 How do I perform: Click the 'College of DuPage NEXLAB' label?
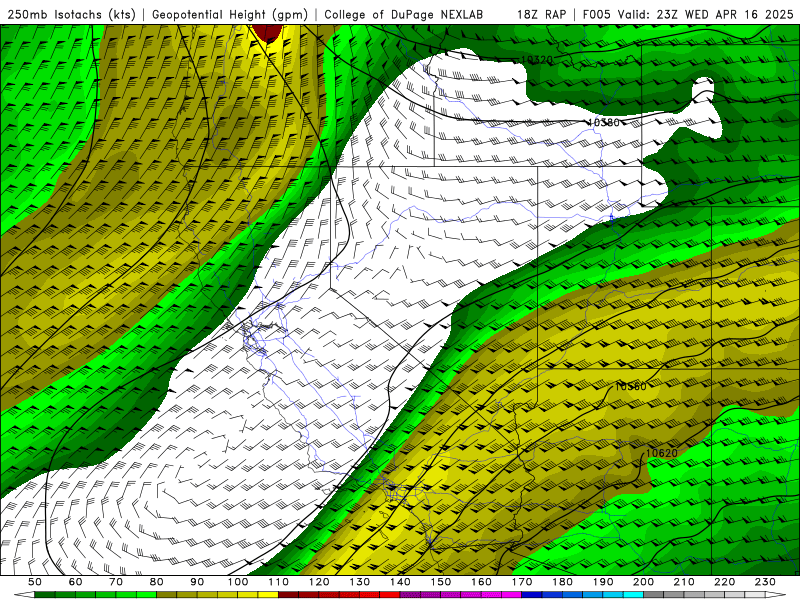[x=403, y=15]
